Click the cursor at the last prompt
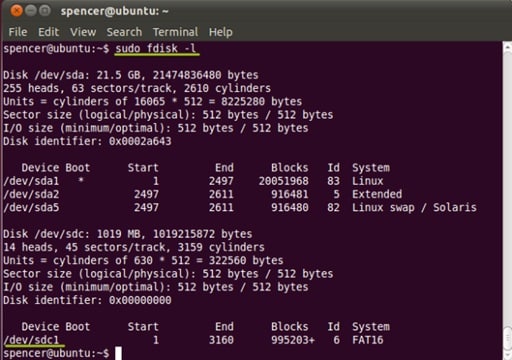Viewport: 512px width, 360px height. pyautogui.click(x=118, y=353)
